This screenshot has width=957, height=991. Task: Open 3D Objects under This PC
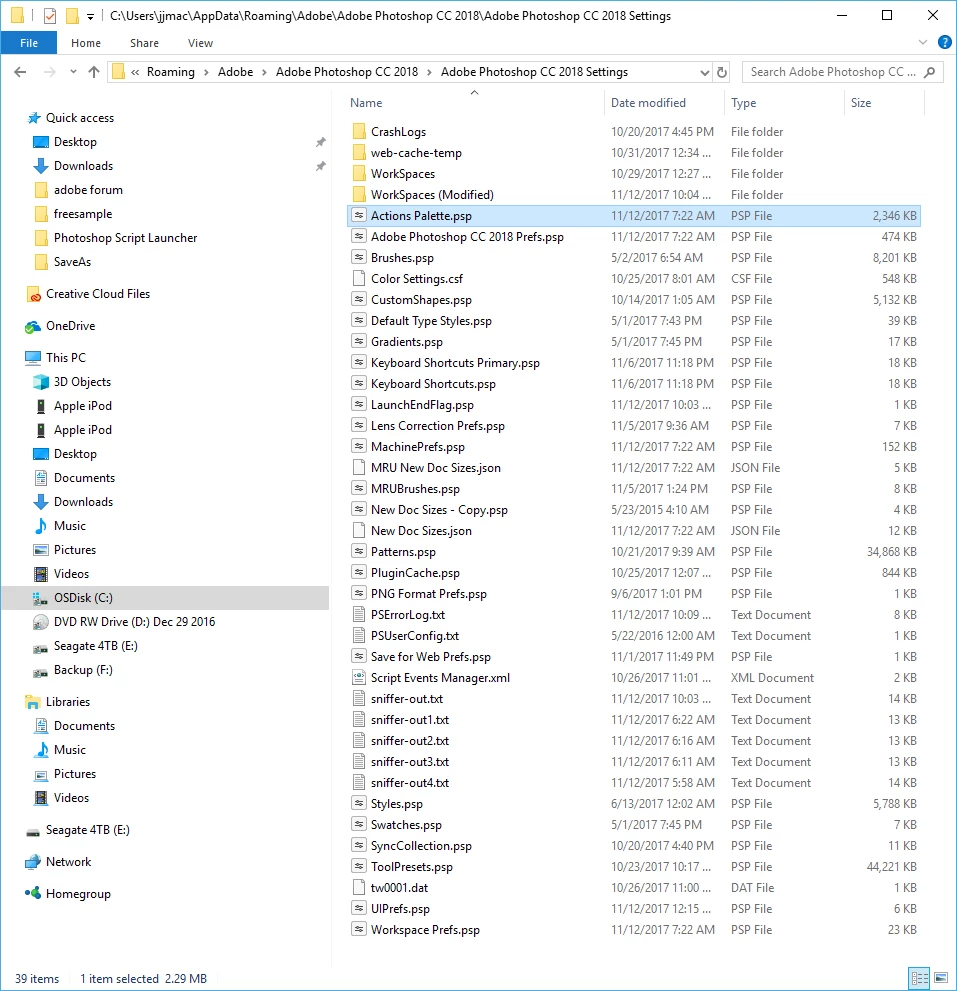[x=82, y=382]
